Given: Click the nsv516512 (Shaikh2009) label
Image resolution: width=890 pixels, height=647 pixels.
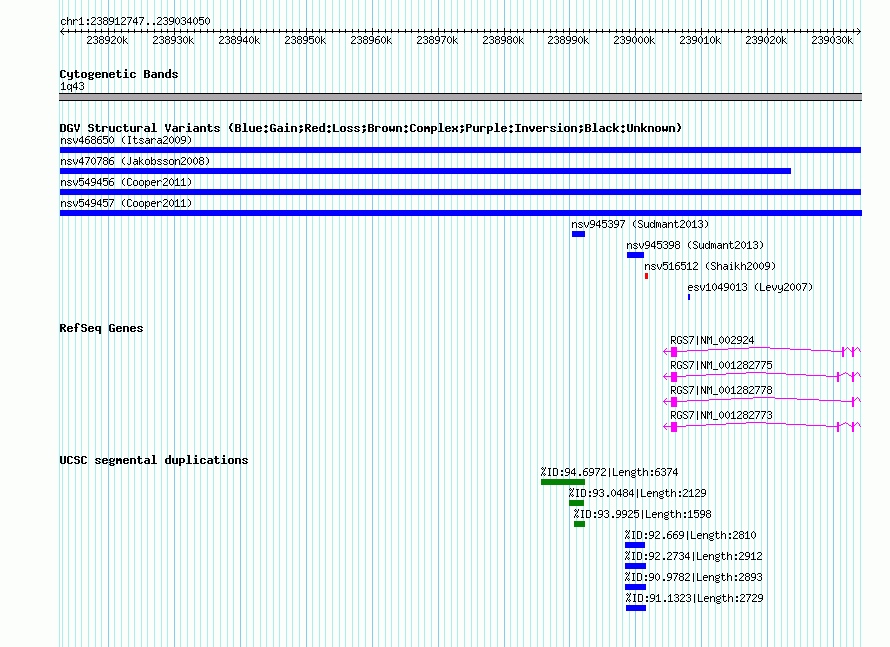Looking at the screenshot, I should coord(710,266).
